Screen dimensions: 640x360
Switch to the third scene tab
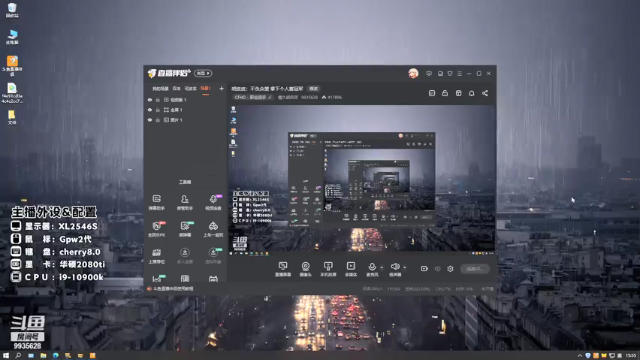[x=190, y=89]
